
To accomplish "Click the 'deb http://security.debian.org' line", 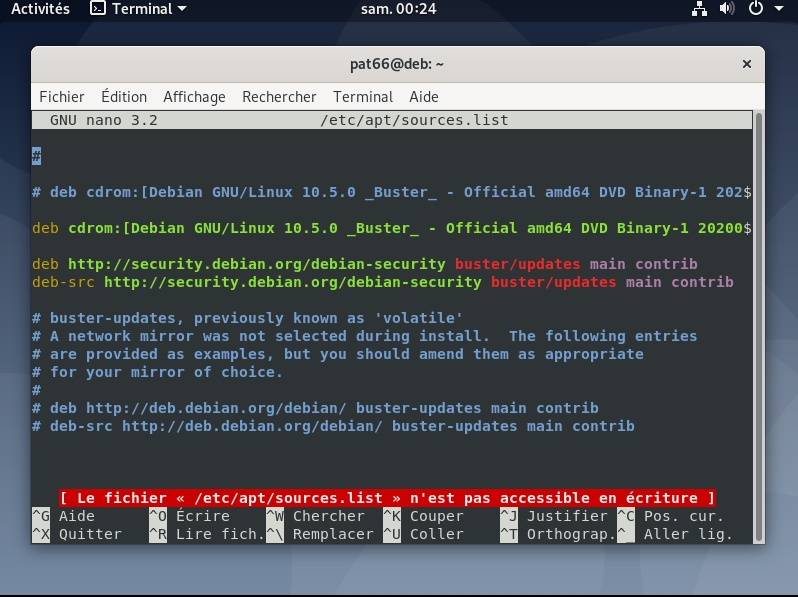I will click(x=364, y=264).
